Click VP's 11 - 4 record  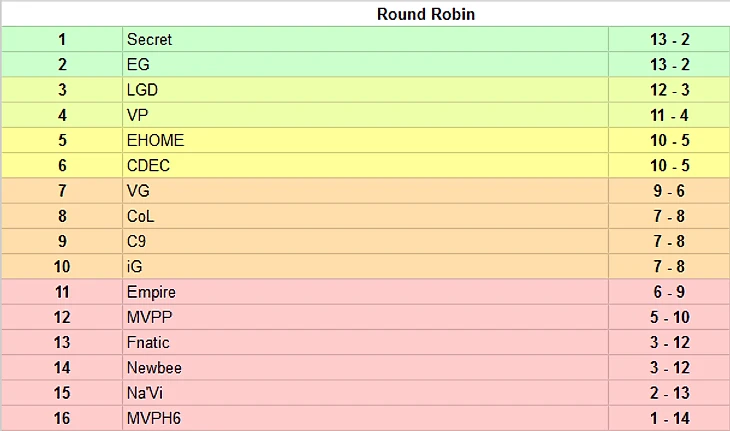pos(669,115)
